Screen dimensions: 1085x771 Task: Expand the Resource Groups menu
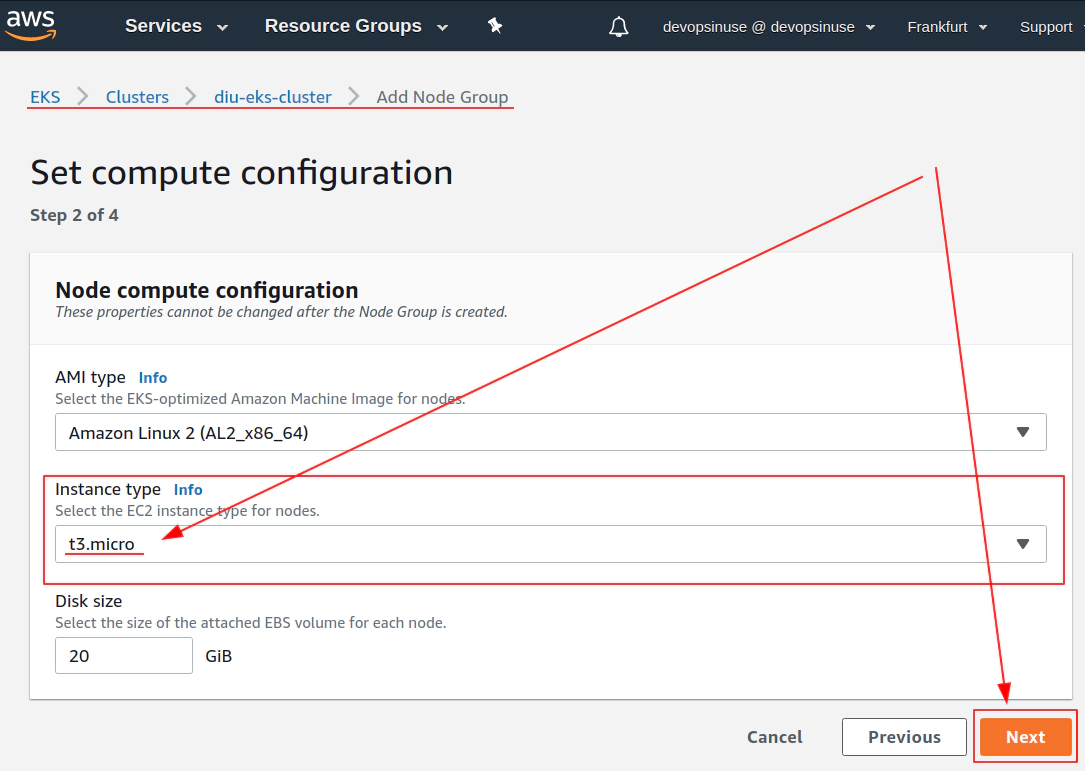(356, 26)
